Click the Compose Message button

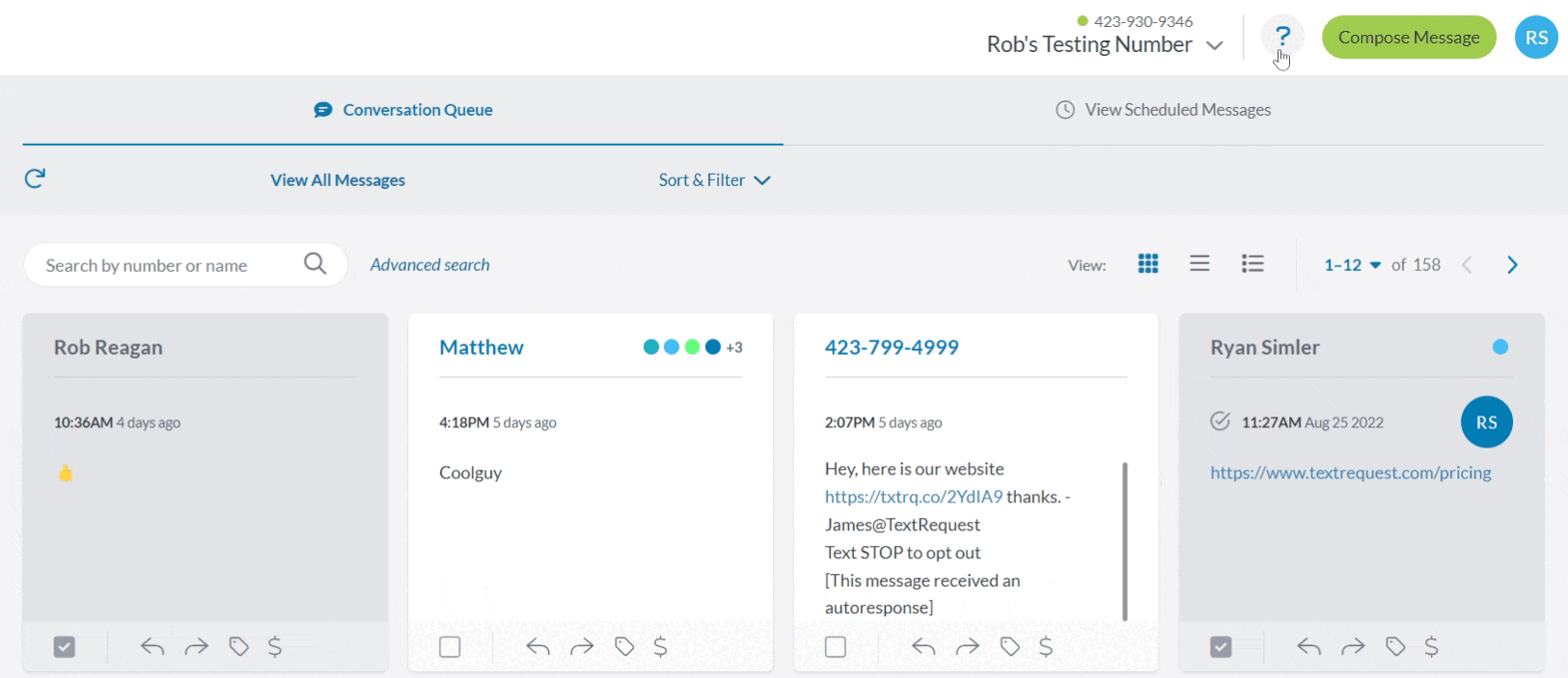[x=1408, y=38]
